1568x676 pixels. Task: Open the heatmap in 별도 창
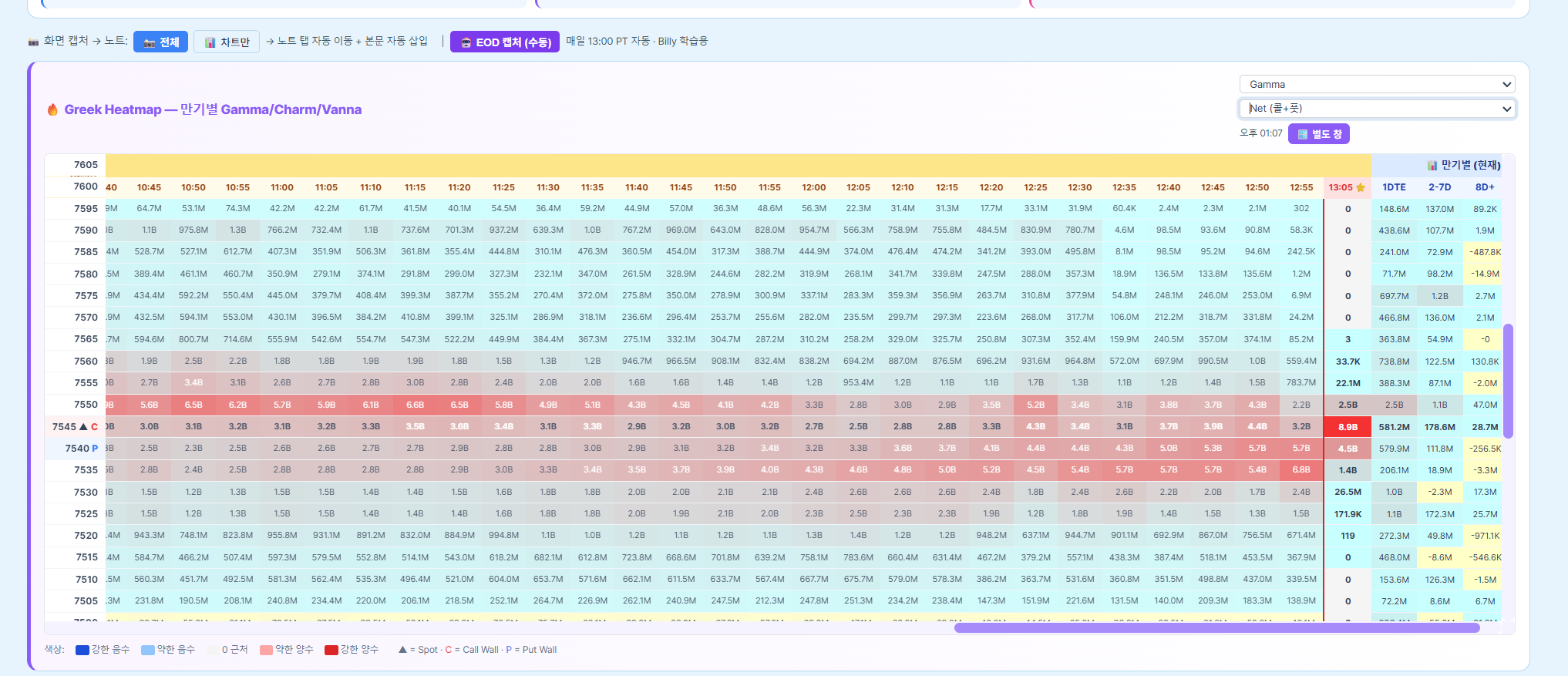tap(1318, 133)
